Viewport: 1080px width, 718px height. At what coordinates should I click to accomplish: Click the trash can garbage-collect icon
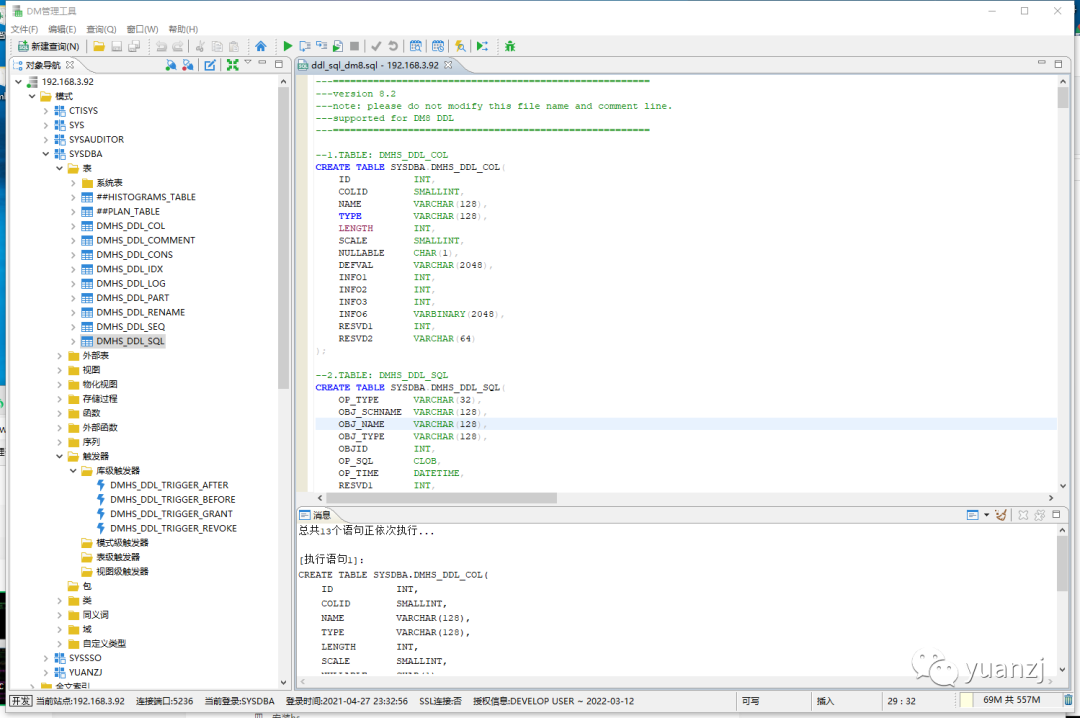tap(1068, 700)
